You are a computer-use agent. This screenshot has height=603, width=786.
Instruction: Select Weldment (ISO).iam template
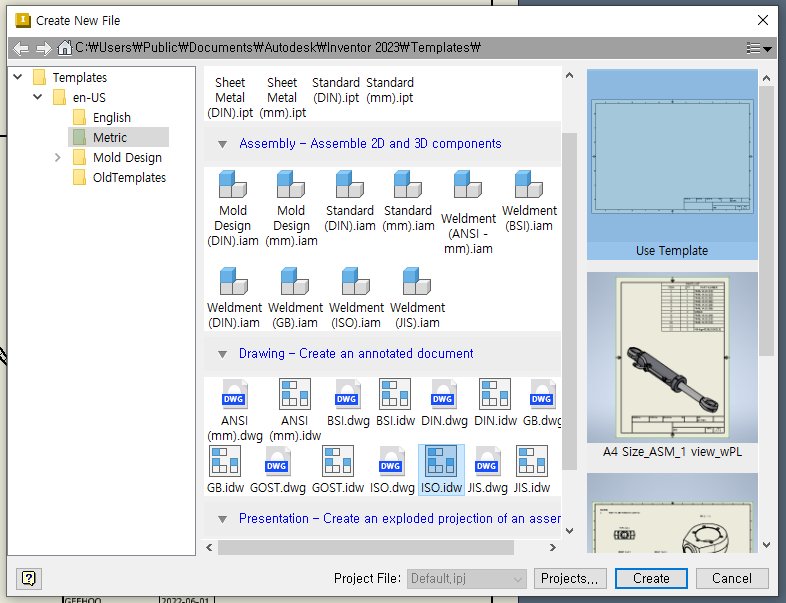click(x=356, y=298)
